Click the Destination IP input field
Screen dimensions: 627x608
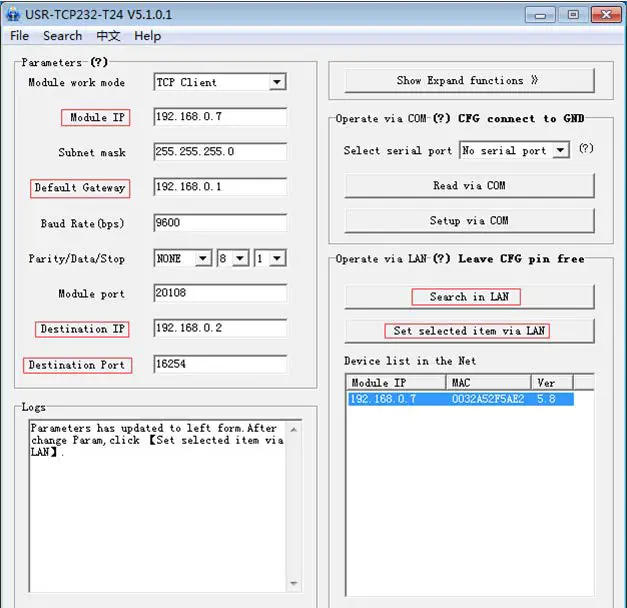pos(220,328)
